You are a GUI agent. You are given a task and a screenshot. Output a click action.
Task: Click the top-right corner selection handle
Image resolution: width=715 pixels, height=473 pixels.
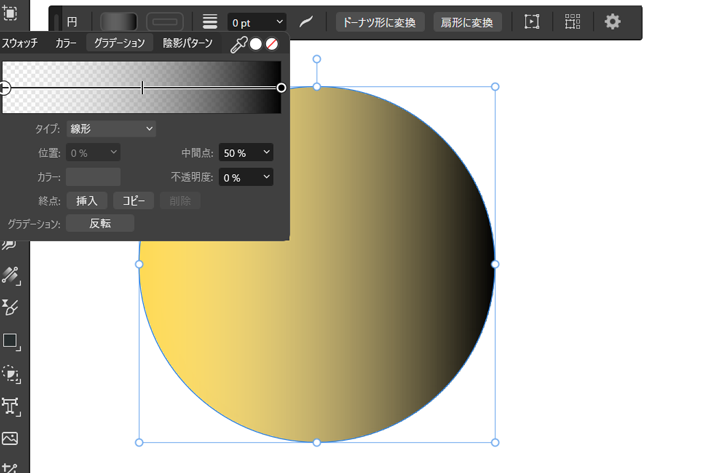tap(495, 87)
